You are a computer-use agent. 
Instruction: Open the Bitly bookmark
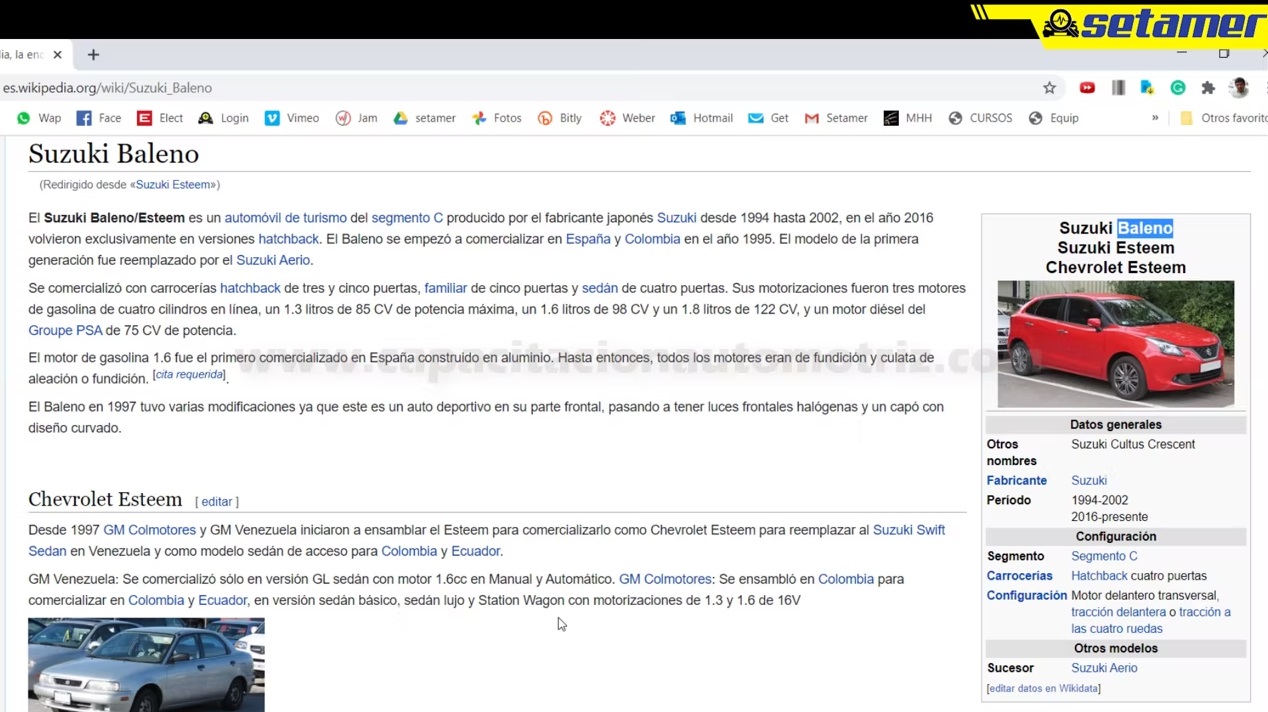560,118
